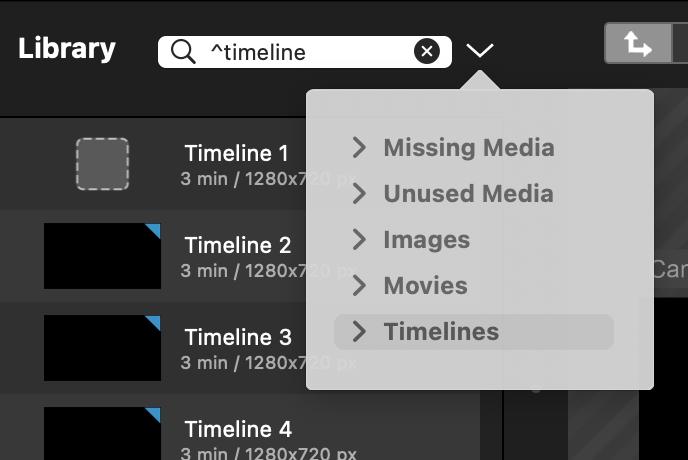Select the Unused Media filter
Screen dimensions: 688x460
point(468,194)
